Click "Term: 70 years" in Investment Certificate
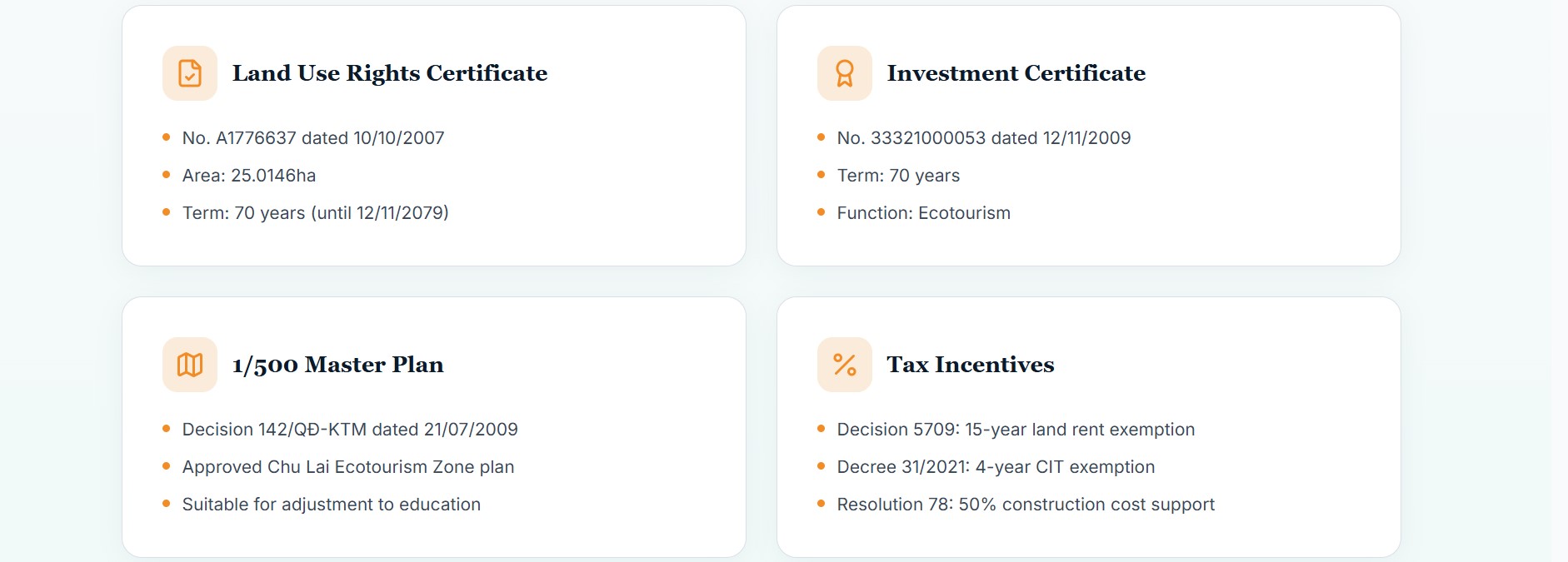 [x=898, y=176]
